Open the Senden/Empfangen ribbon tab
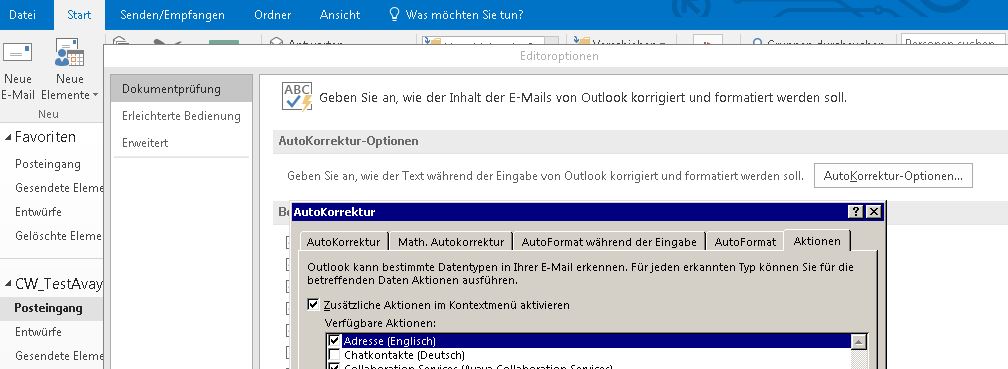Image resolution: width=1008 pixels, height=369 pixels. (x=172, y=14)
